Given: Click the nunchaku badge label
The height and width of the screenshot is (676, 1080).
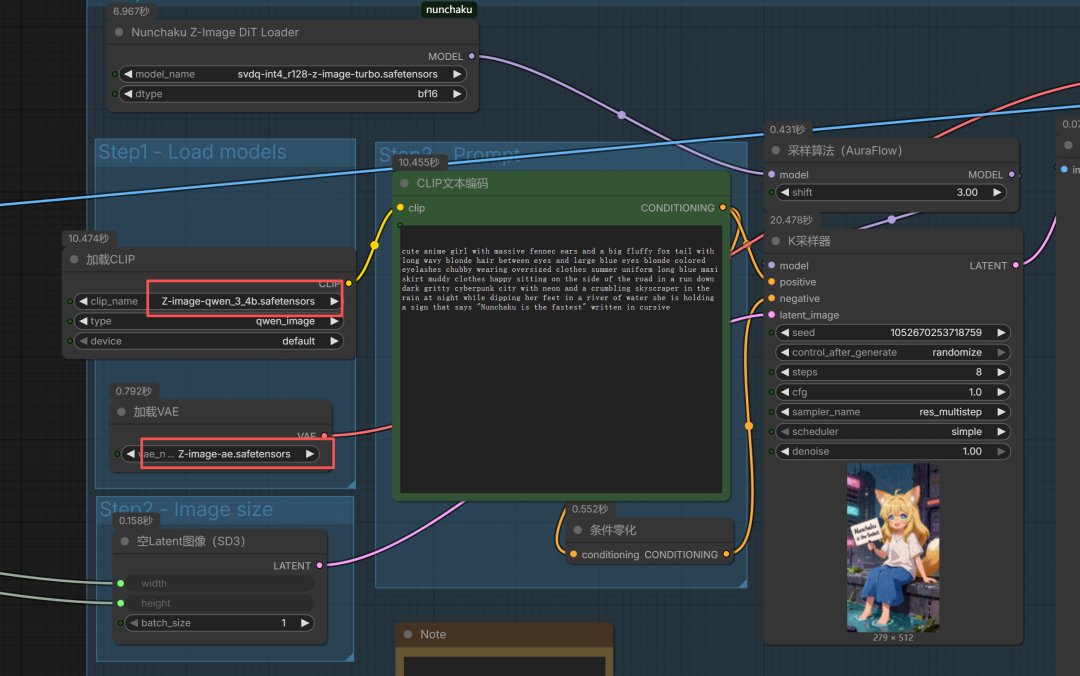Looking at the screenshot, I should [x=449, y=10].
